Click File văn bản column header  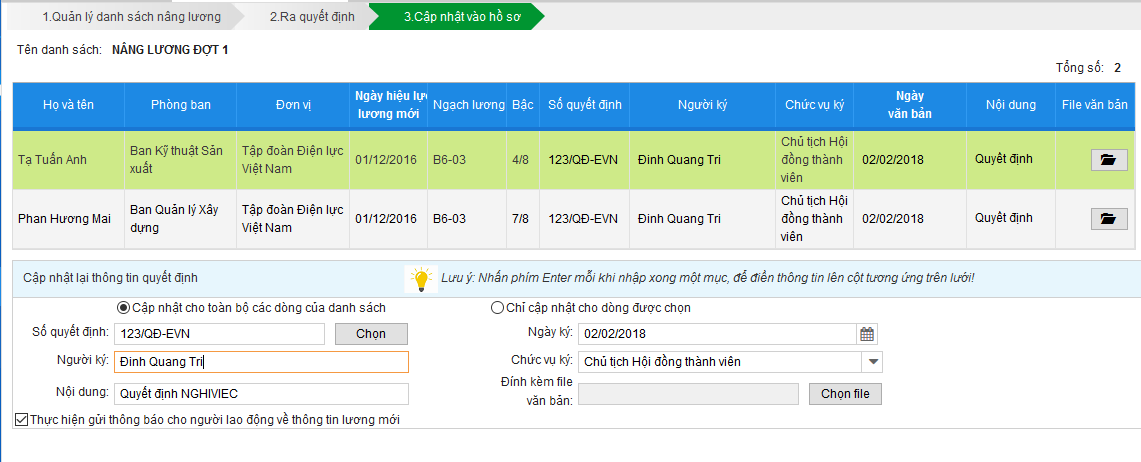(x=1095, y=105)
